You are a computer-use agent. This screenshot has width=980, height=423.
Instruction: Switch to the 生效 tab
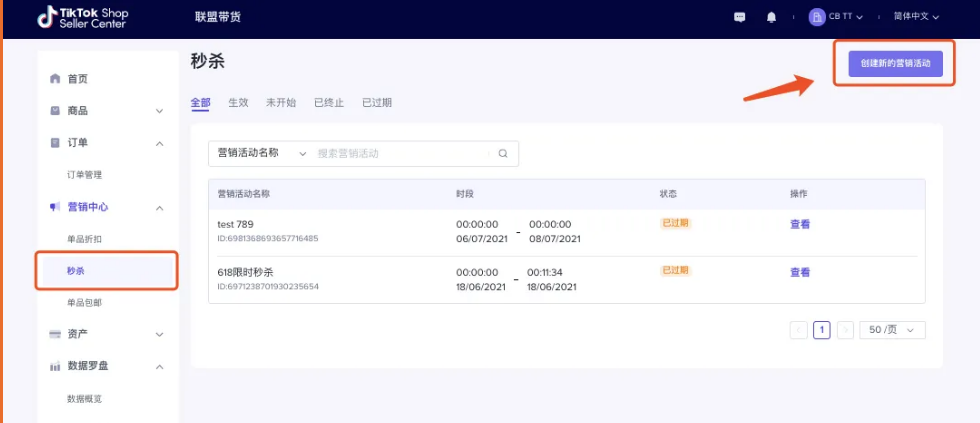[239, 103]
